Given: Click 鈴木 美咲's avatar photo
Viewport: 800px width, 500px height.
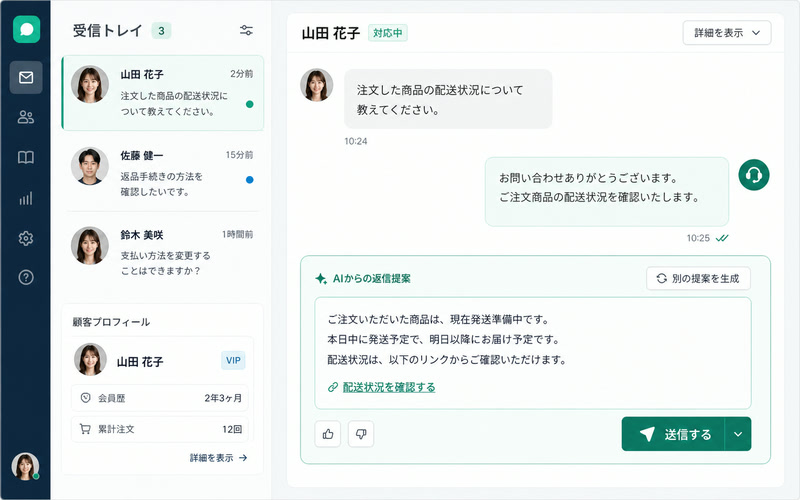Looking at the screenshot, I should pyautogui.click(x=90, y=245).
